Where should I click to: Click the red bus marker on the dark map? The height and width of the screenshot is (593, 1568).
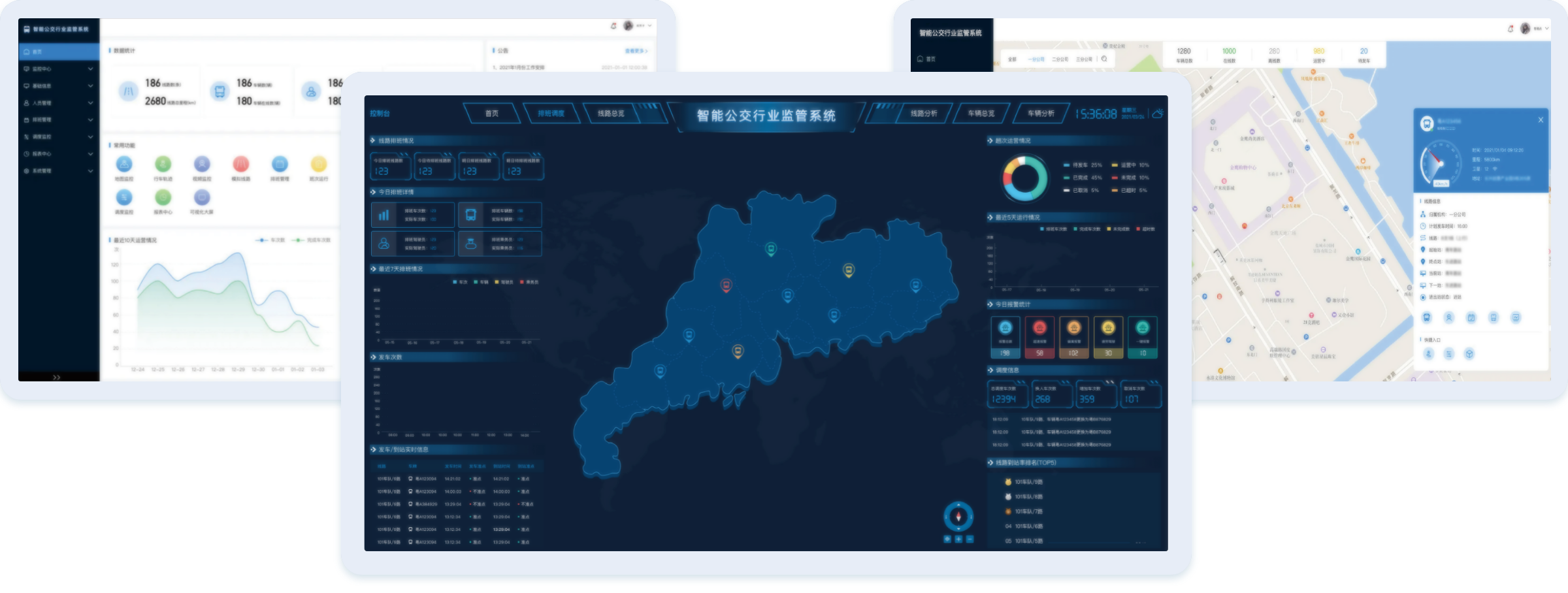pos(726,285)
